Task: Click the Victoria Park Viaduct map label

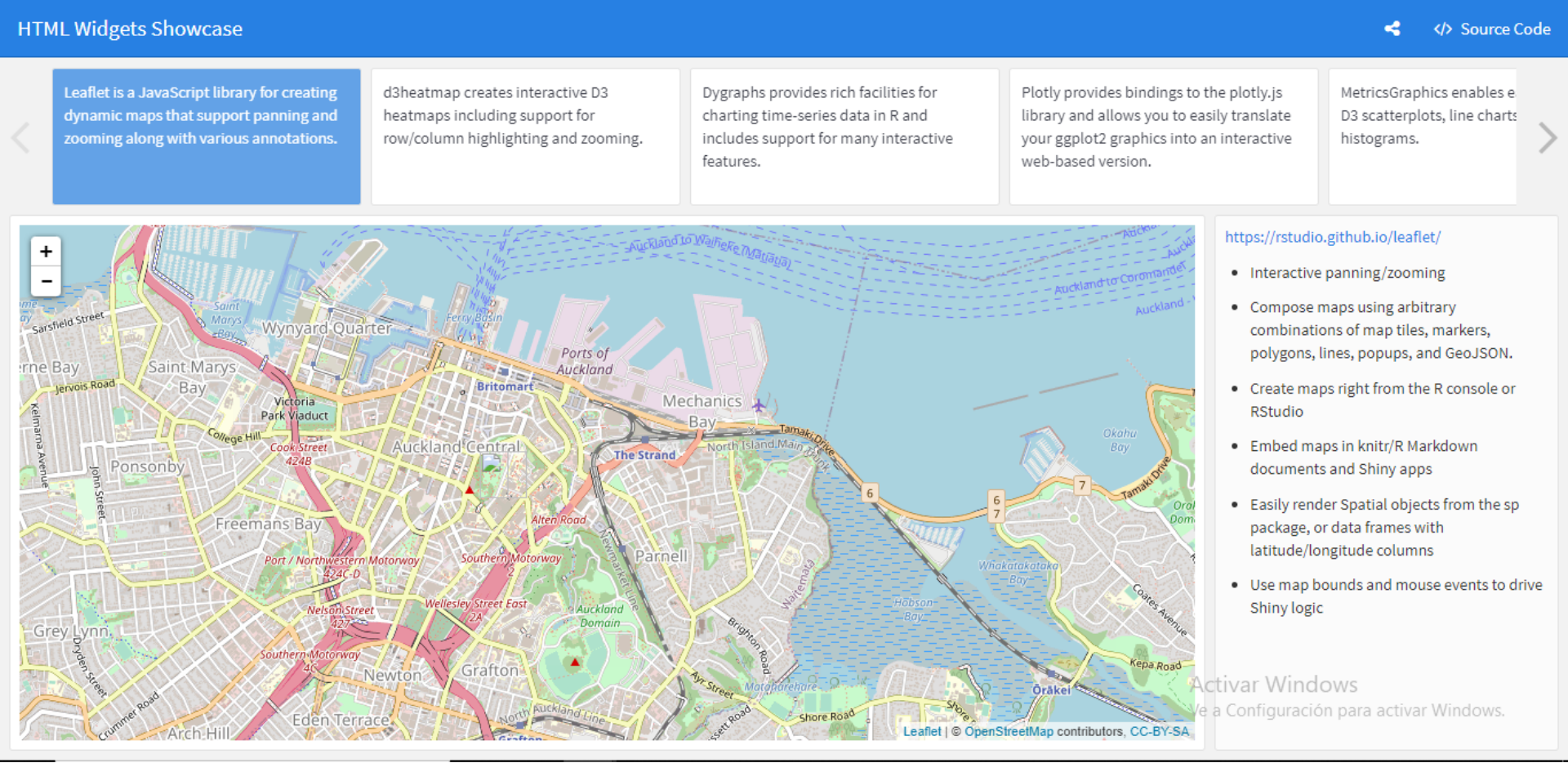Action: 295,408
